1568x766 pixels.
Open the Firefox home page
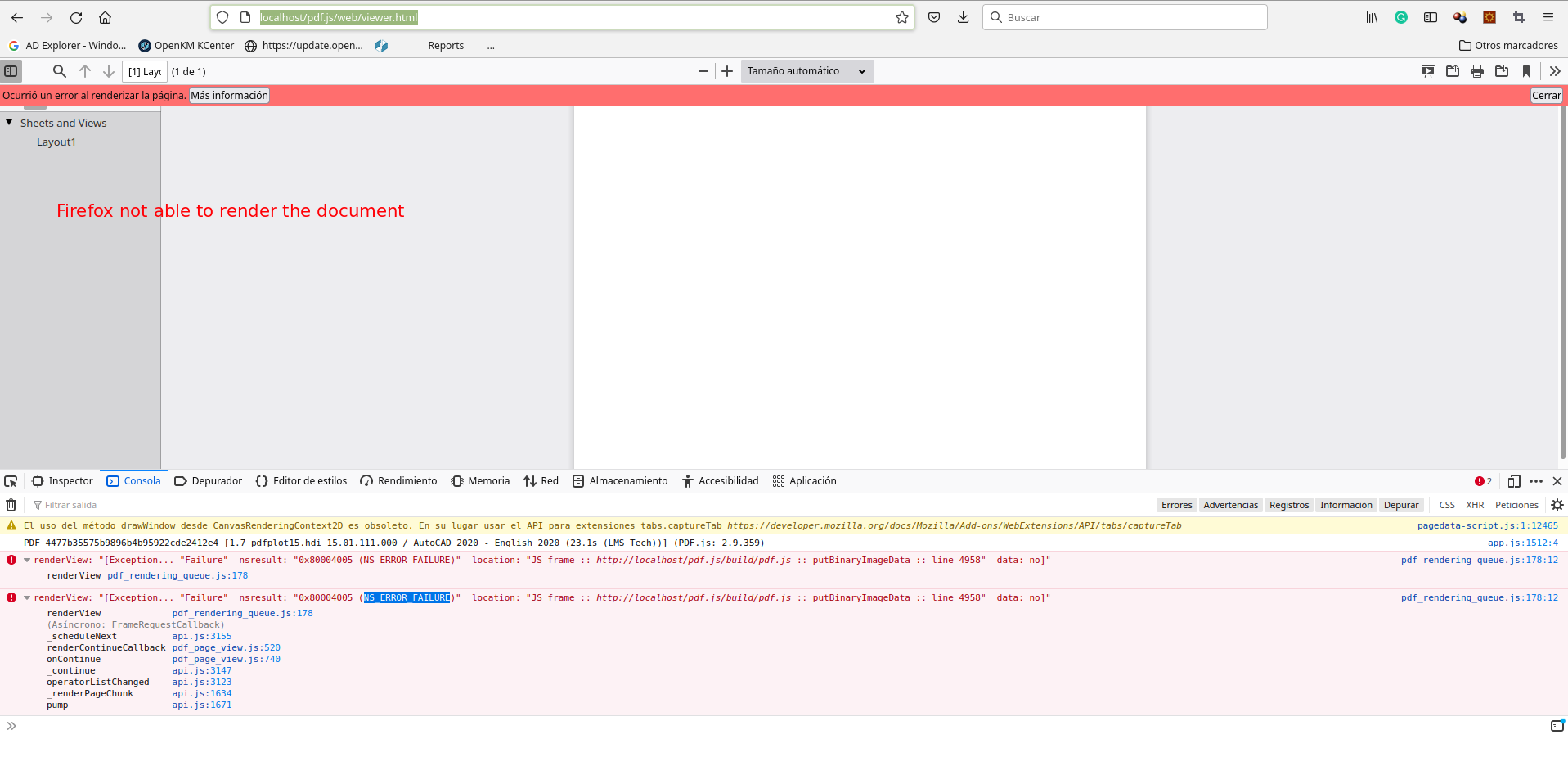(x=106, y=17)
